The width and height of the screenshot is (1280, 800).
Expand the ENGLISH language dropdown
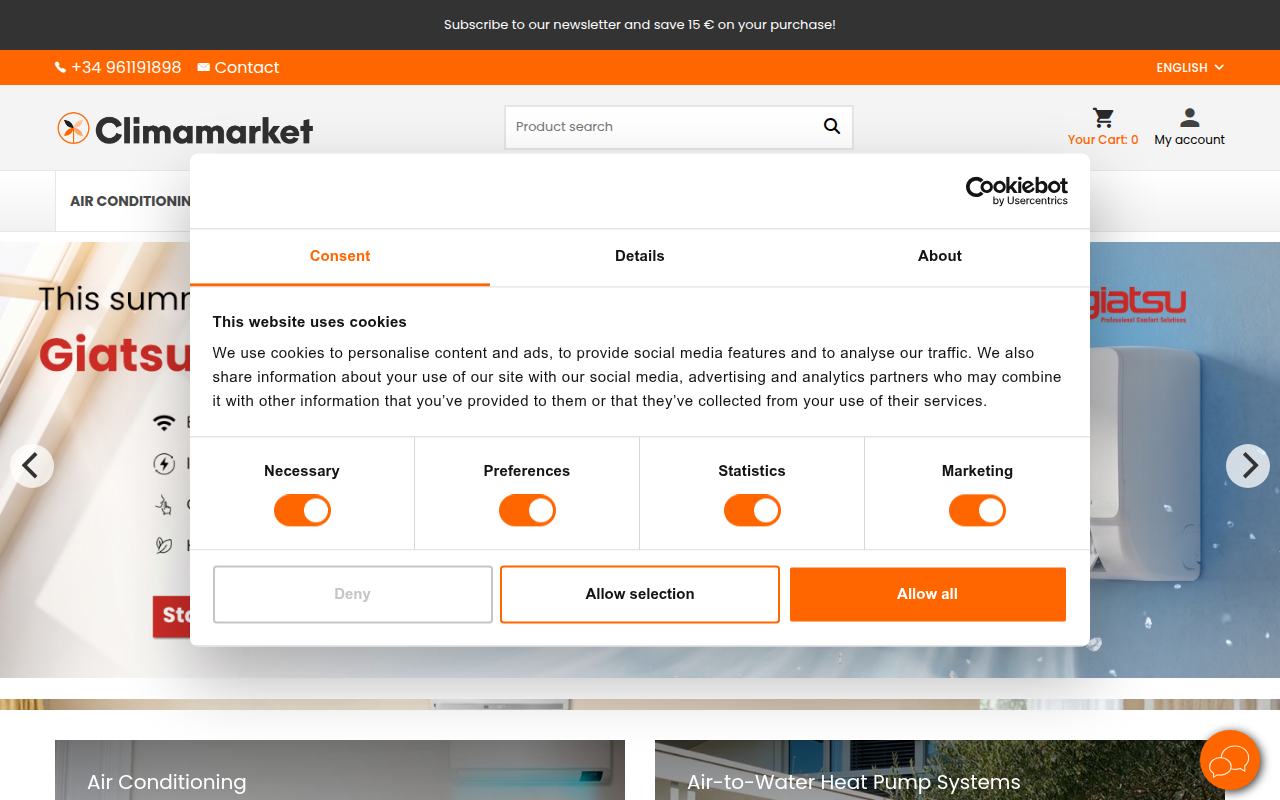[x=1190, y=68]
